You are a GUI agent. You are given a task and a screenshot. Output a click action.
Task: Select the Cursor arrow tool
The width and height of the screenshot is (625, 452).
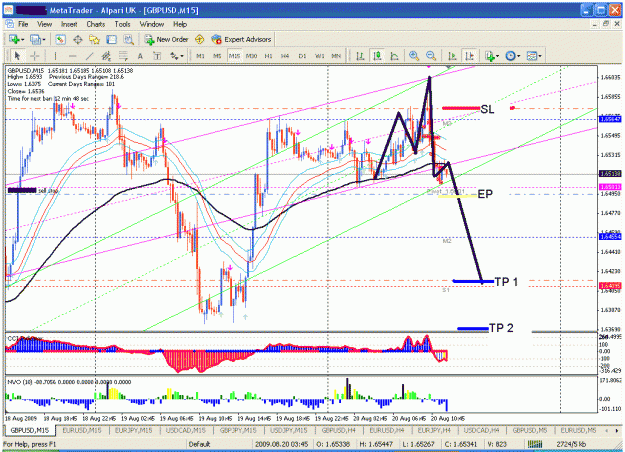coord(17,56)
